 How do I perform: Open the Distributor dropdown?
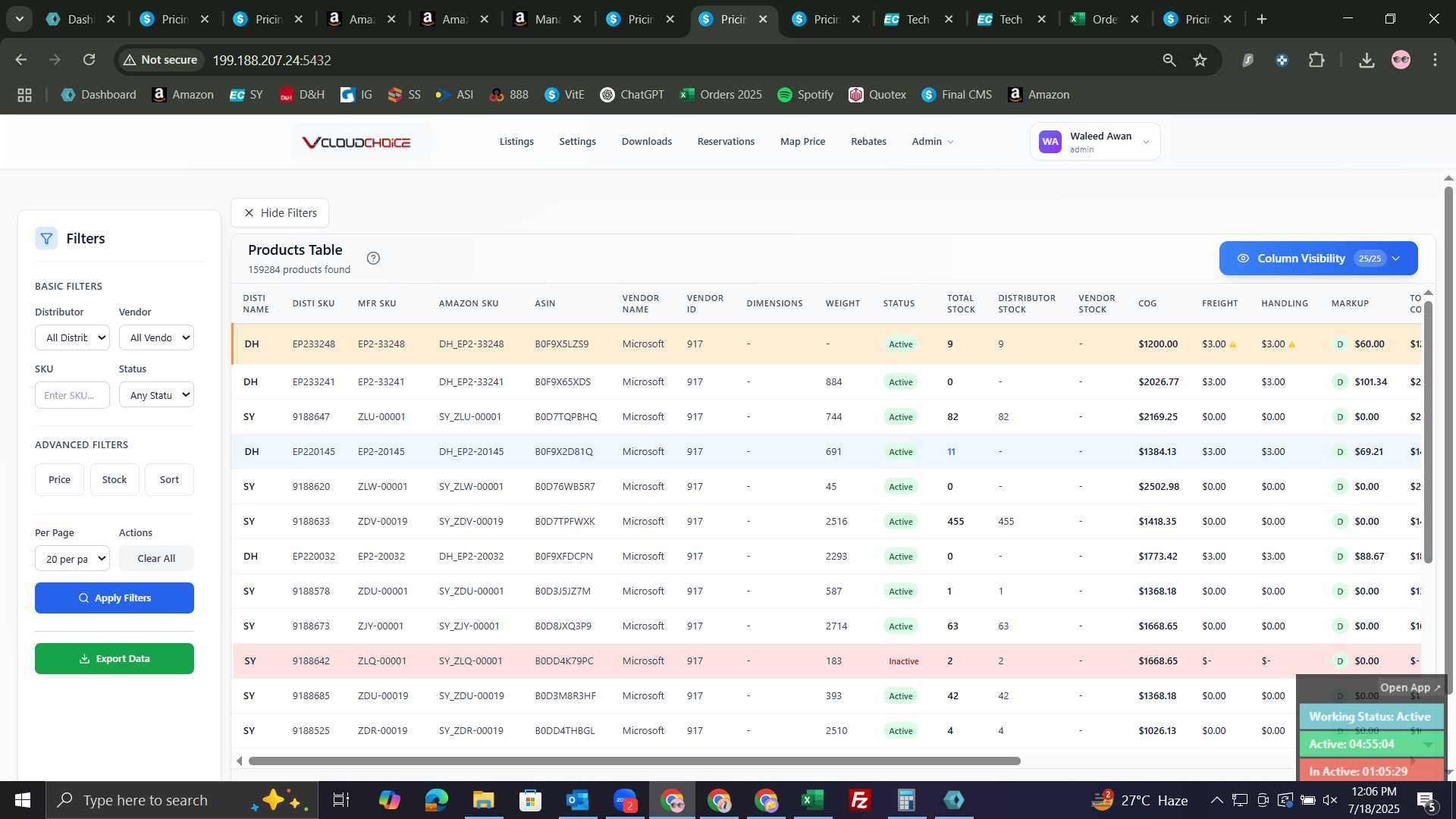coord(72,337)
